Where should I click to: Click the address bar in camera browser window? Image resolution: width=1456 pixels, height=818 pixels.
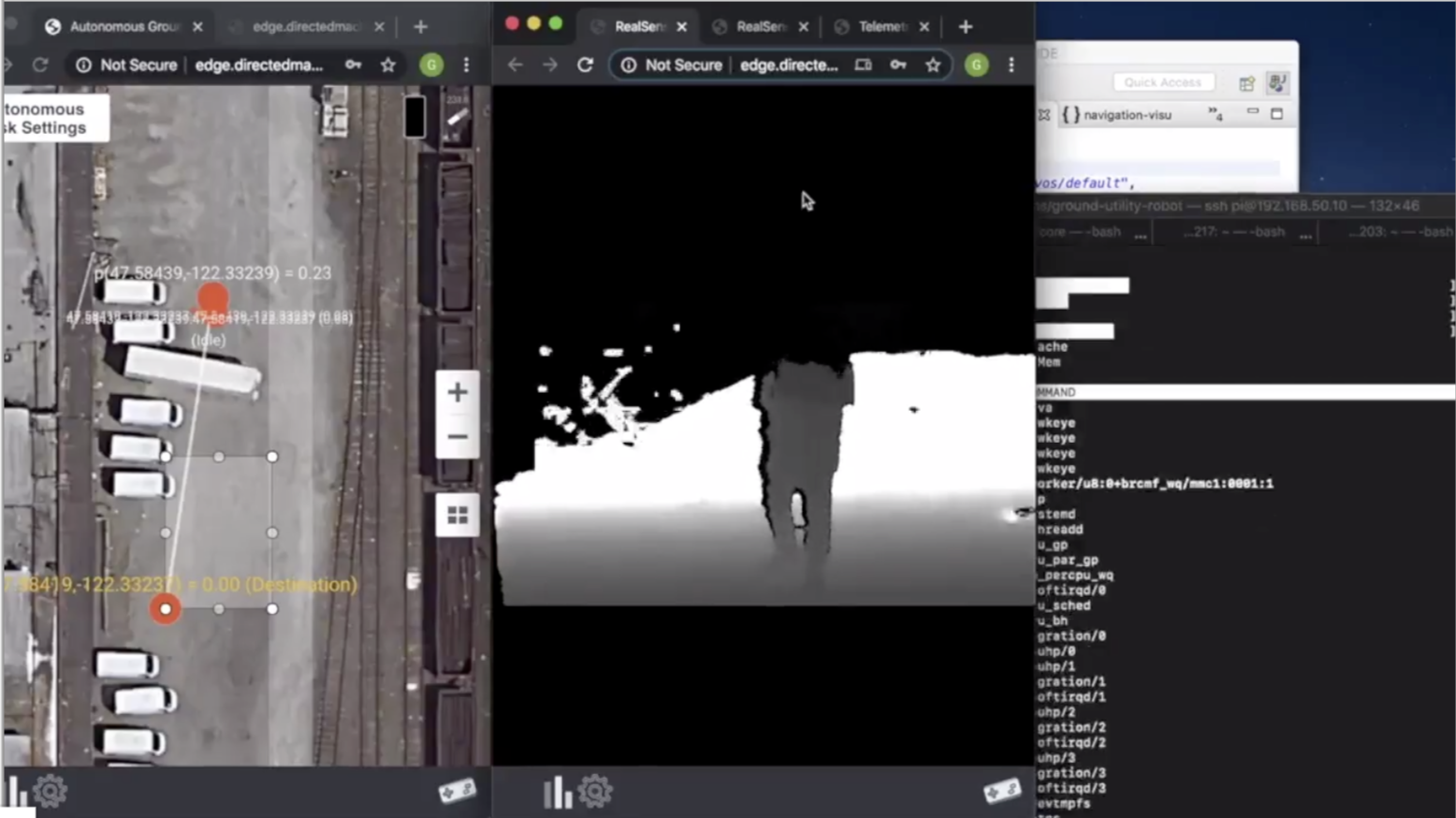788,65
